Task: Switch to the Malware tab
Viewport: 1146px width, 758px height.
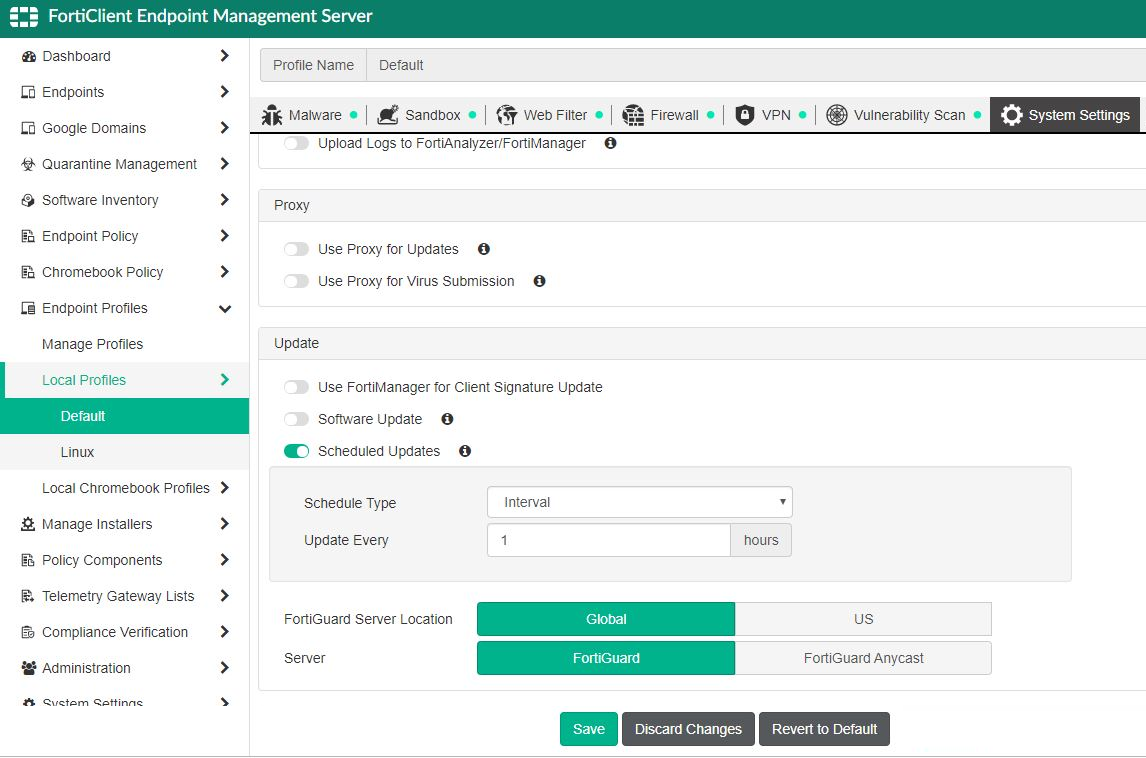Action: (309, 115)
